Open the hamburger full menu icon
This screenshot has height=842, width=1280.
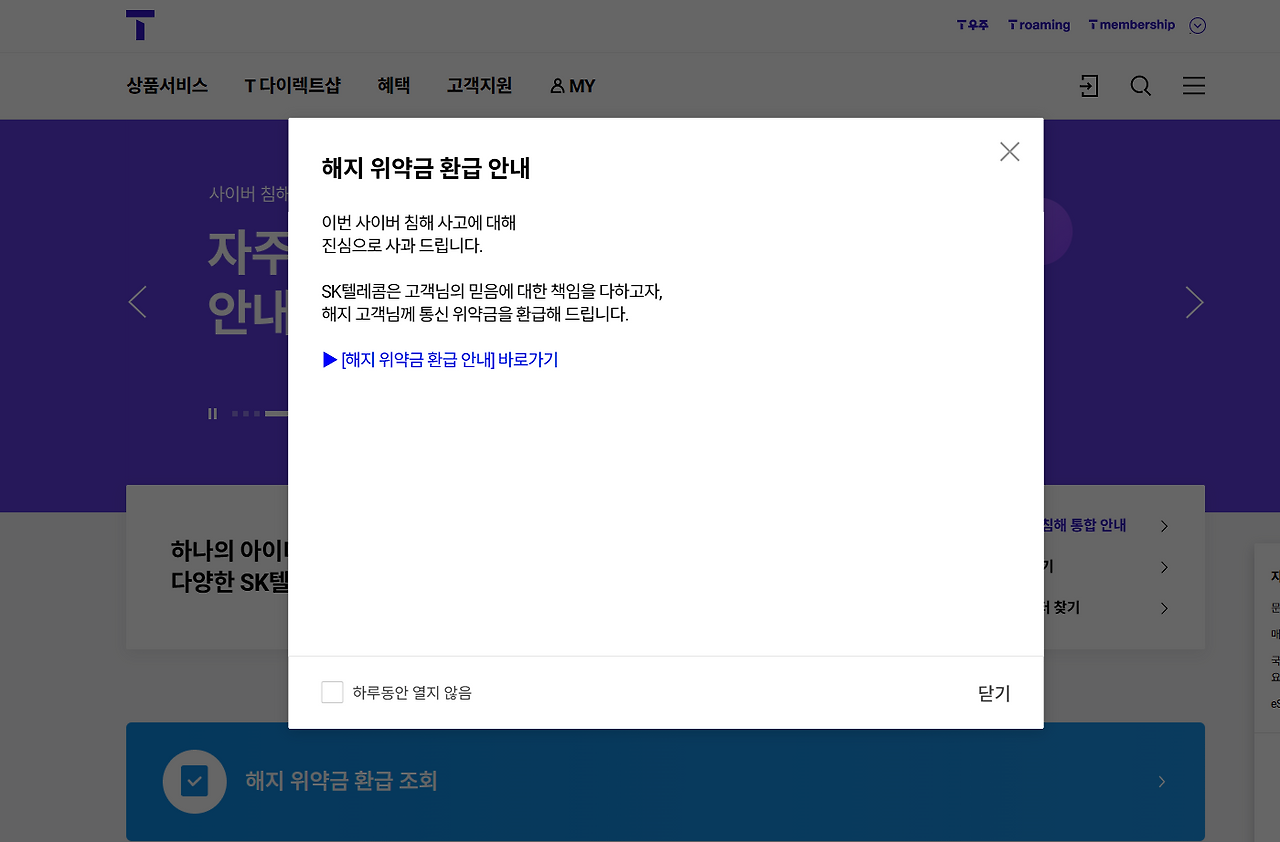coord(1194,86)
